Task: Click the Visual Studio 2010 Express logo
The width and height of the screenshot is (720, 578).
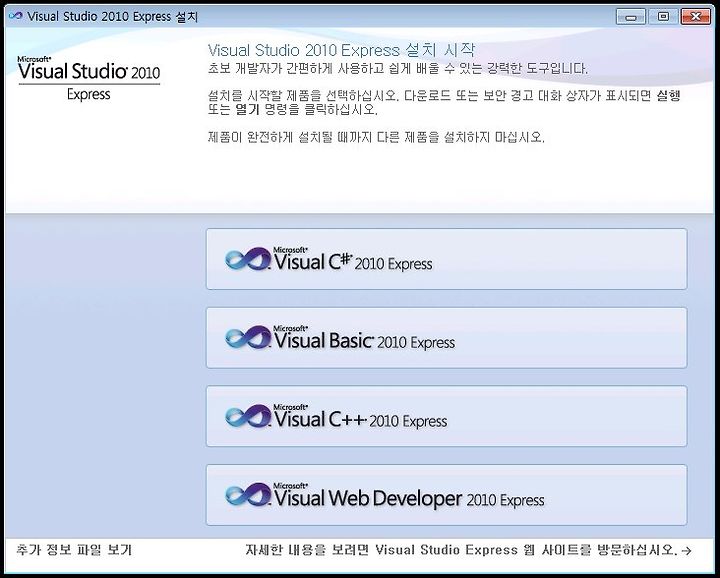Action: tap(89, 79)
